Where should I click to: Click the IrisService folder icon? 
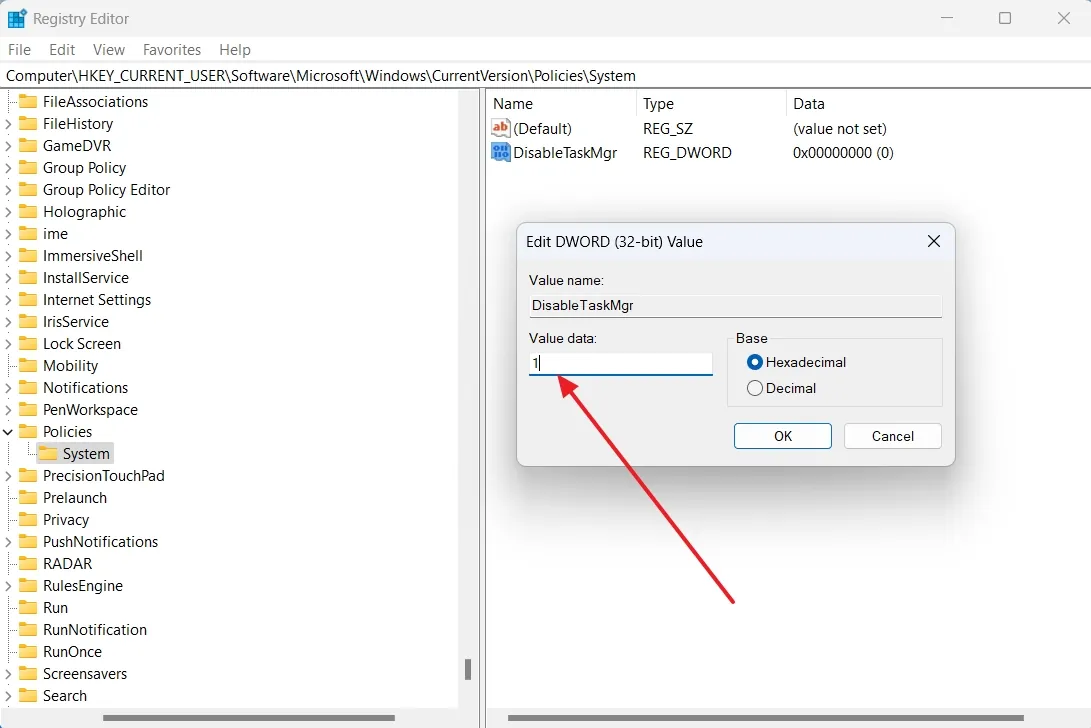[28, 322]
